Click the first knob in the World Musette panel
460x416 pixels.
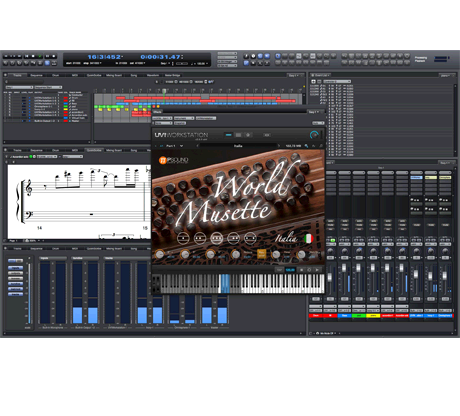point(160,254)
